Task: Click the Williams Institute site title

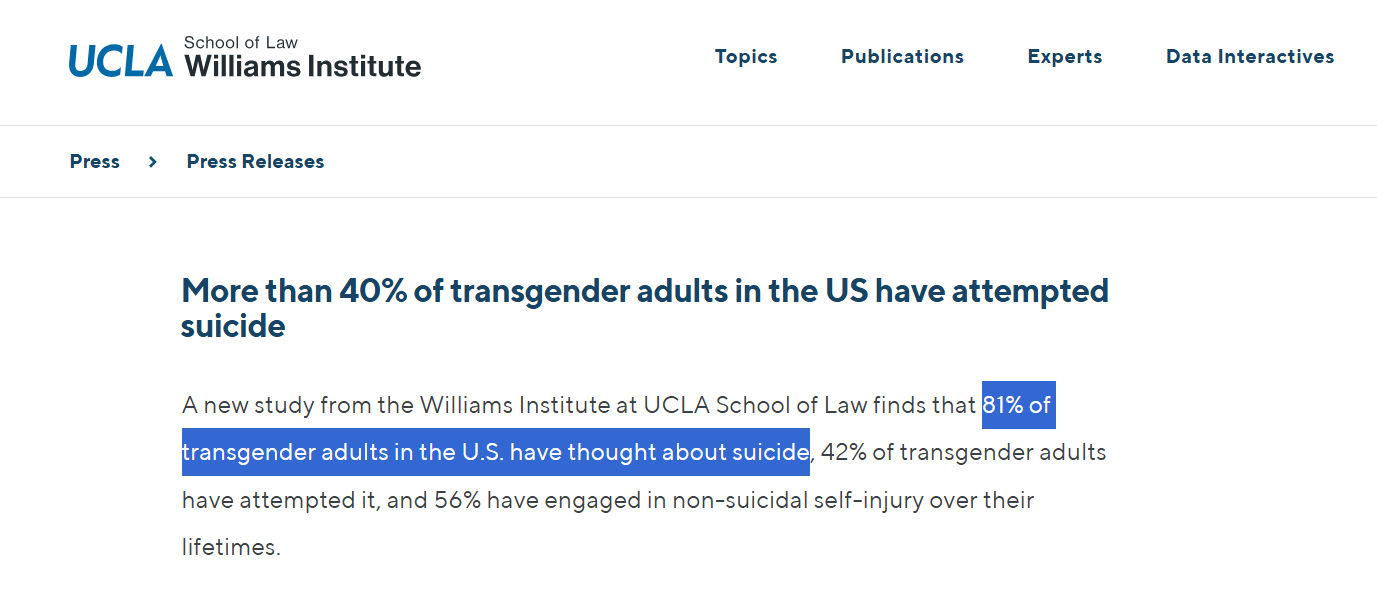Action: point(303,66)
